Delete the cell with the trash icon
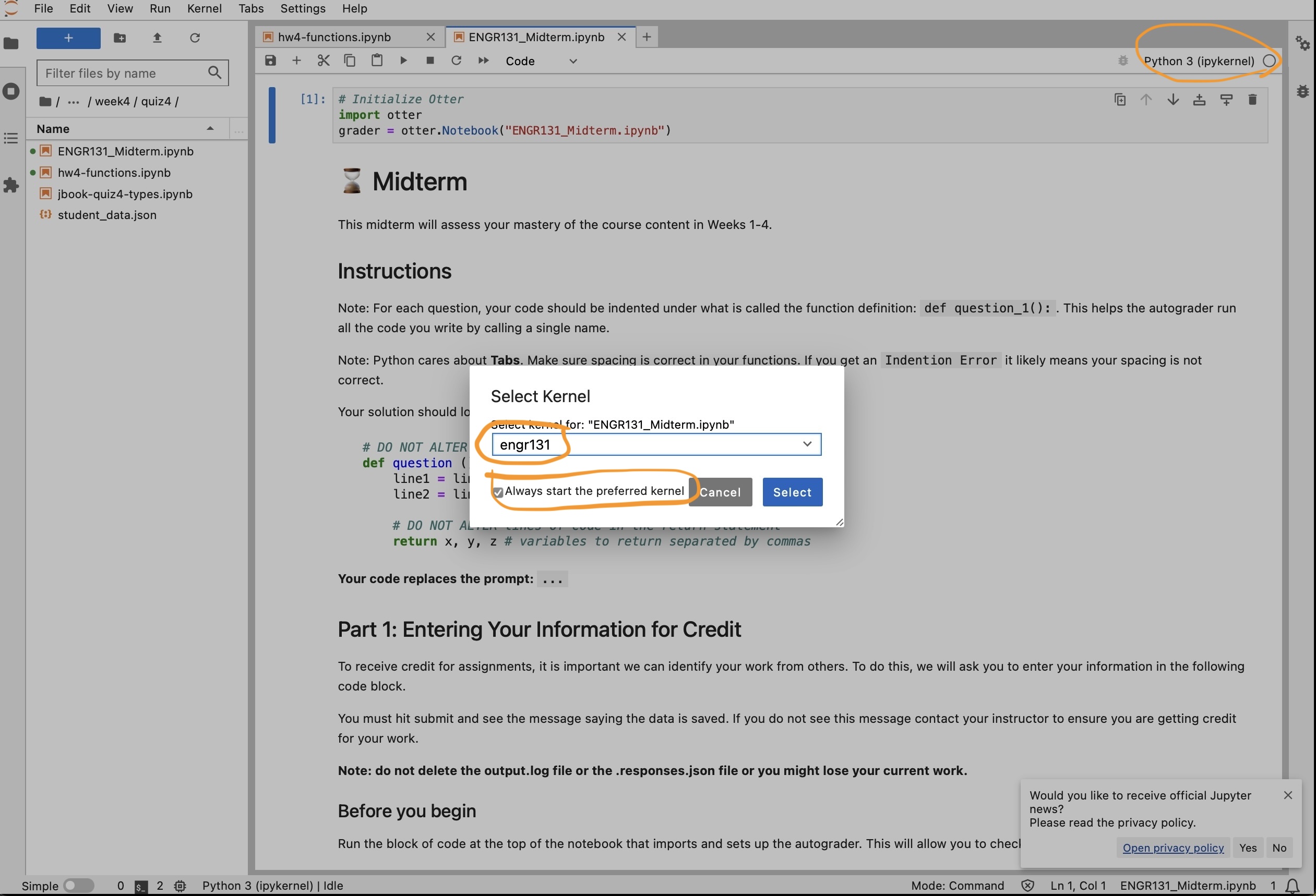This screenshot has height=896, width=1316. [x=1252, y=100]
